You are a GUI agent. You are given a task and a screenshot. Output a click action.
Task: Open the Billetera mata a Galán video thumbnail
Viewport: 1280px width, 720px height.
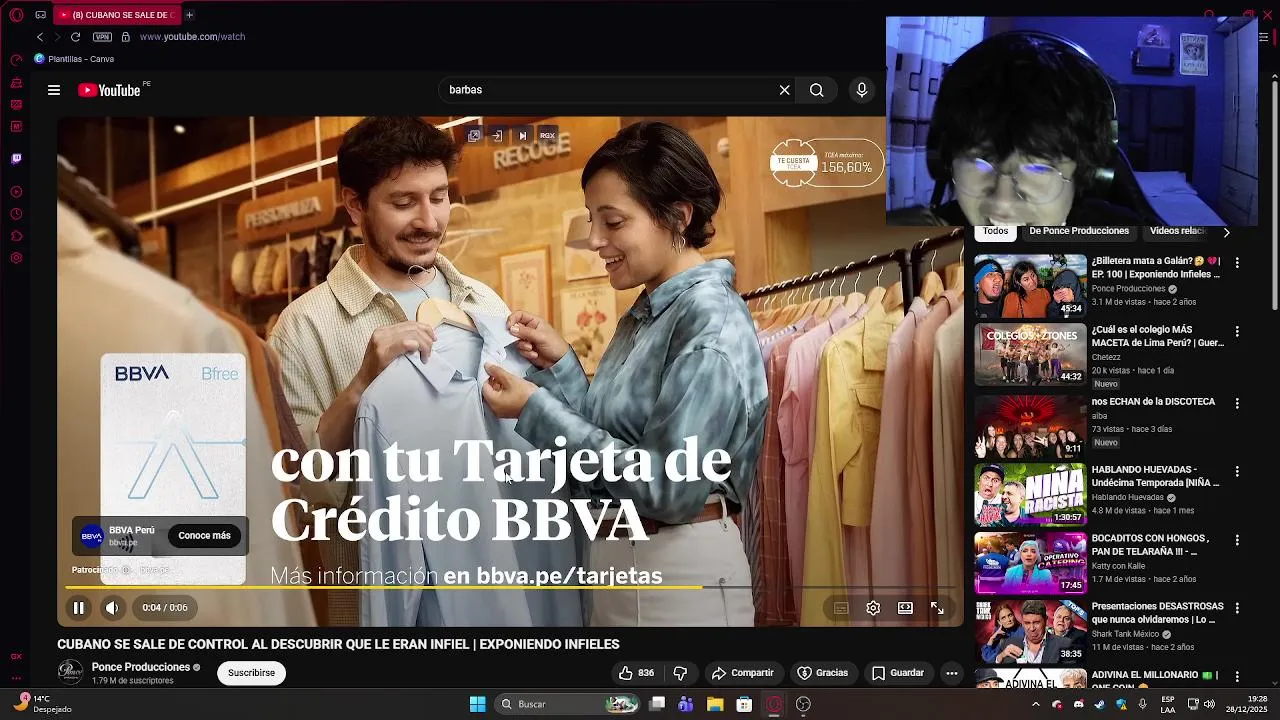1030,286
